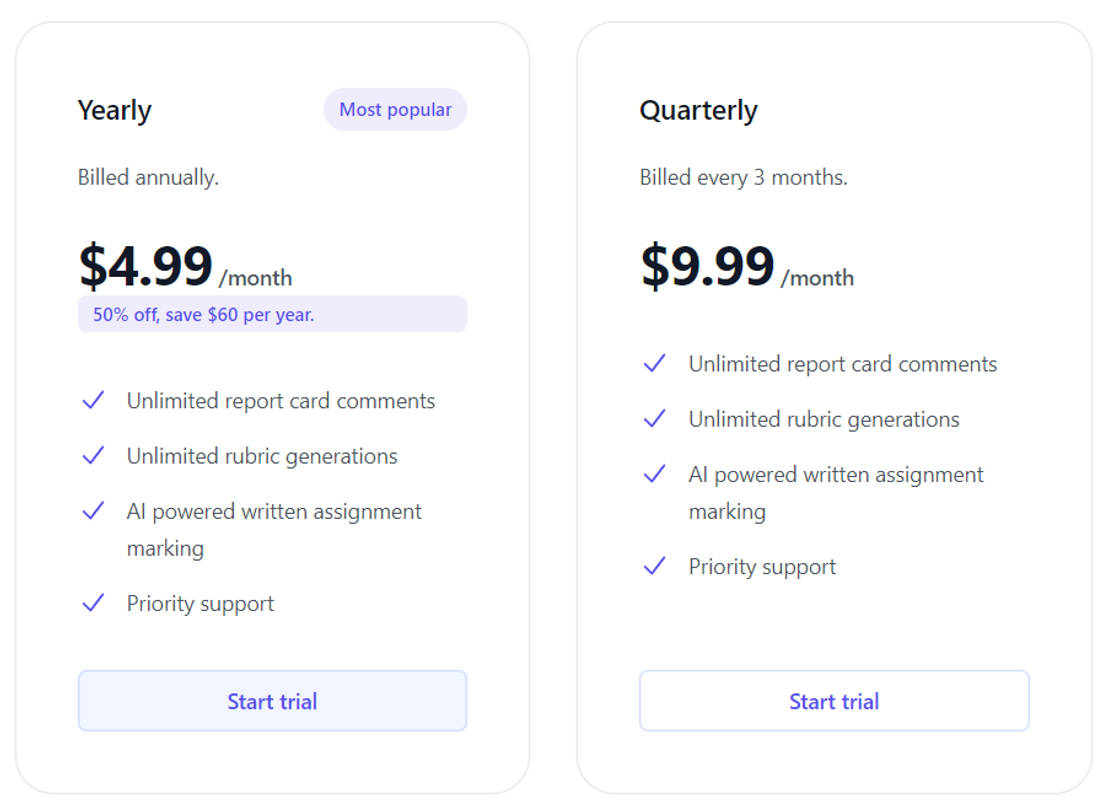This screenshot has width=1108, height=811.
Task: Click the Billed every 3 months text
Action: 743,177
